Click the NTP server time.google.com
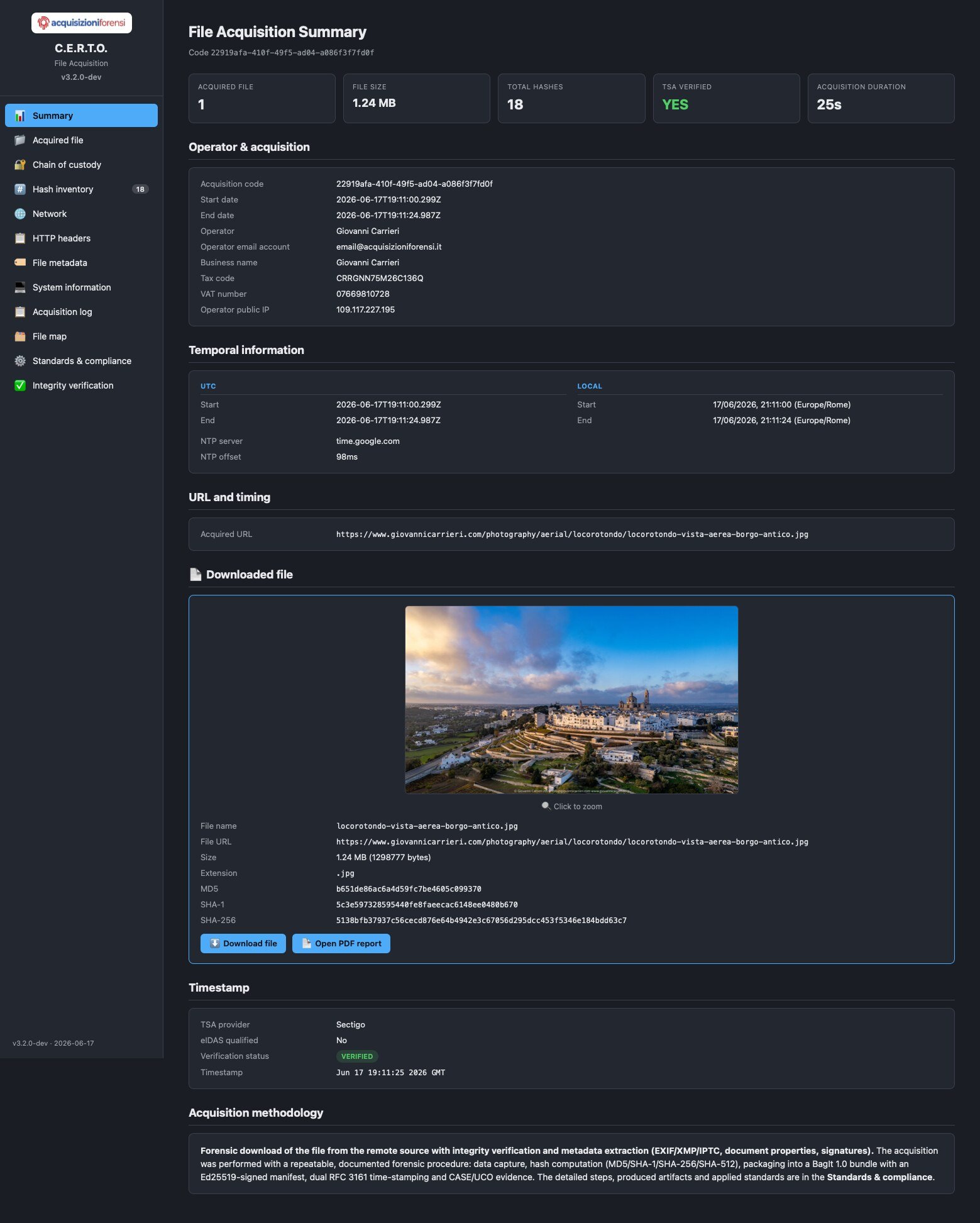This screenshot has height=1223, width=980. (x=368, y=441)
